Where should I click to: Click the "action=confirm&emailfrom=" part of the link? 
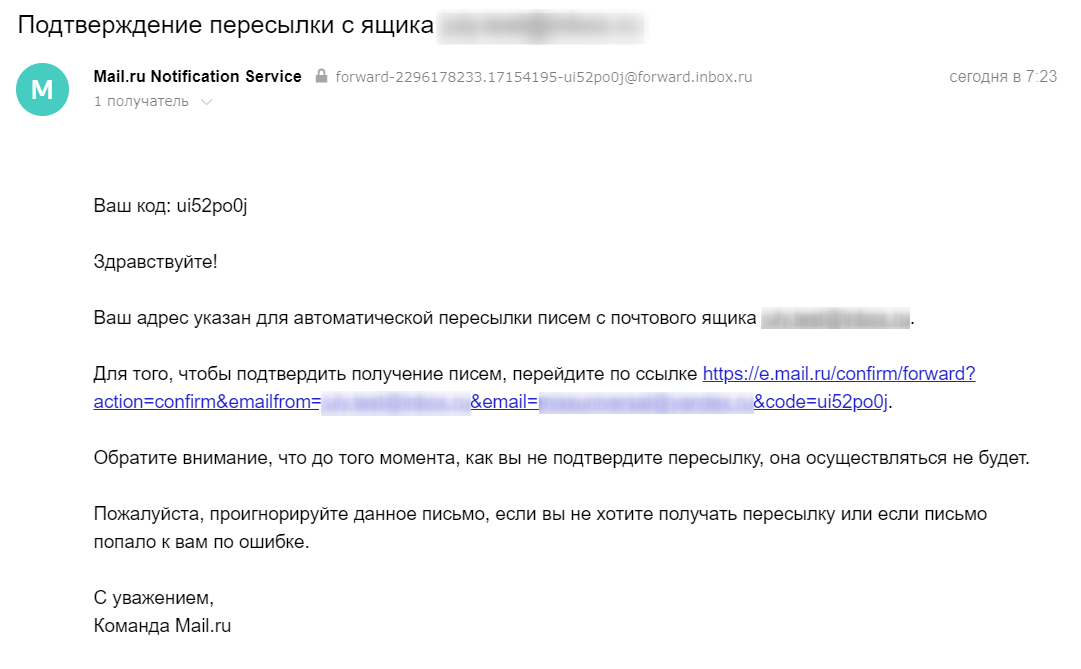[x=206, y=402]
